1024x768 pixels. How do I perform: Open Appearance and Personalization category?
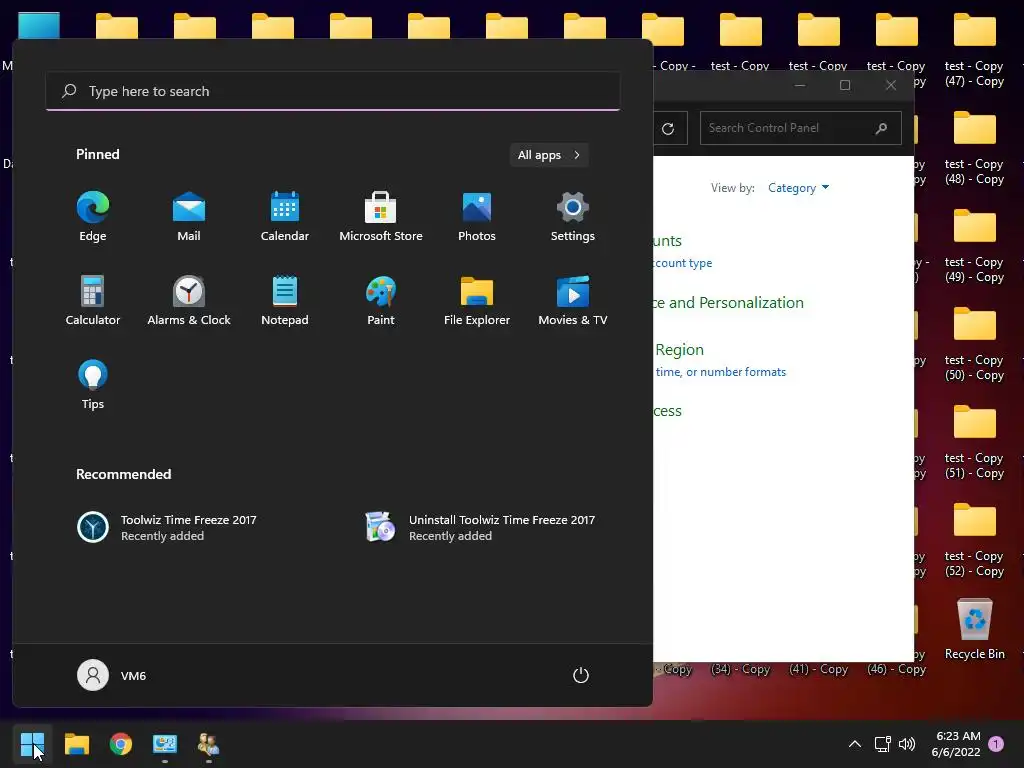click(729, 302)
